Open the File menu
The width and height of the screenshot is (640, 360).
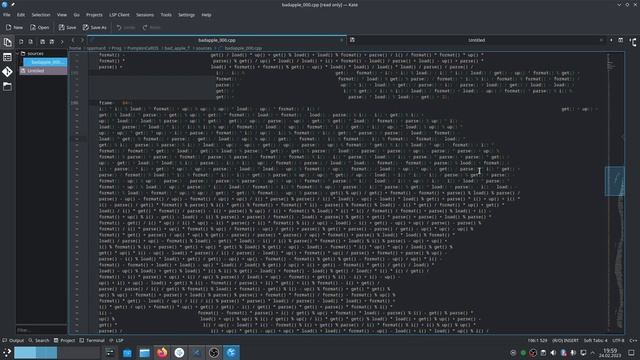click(7, 15)
